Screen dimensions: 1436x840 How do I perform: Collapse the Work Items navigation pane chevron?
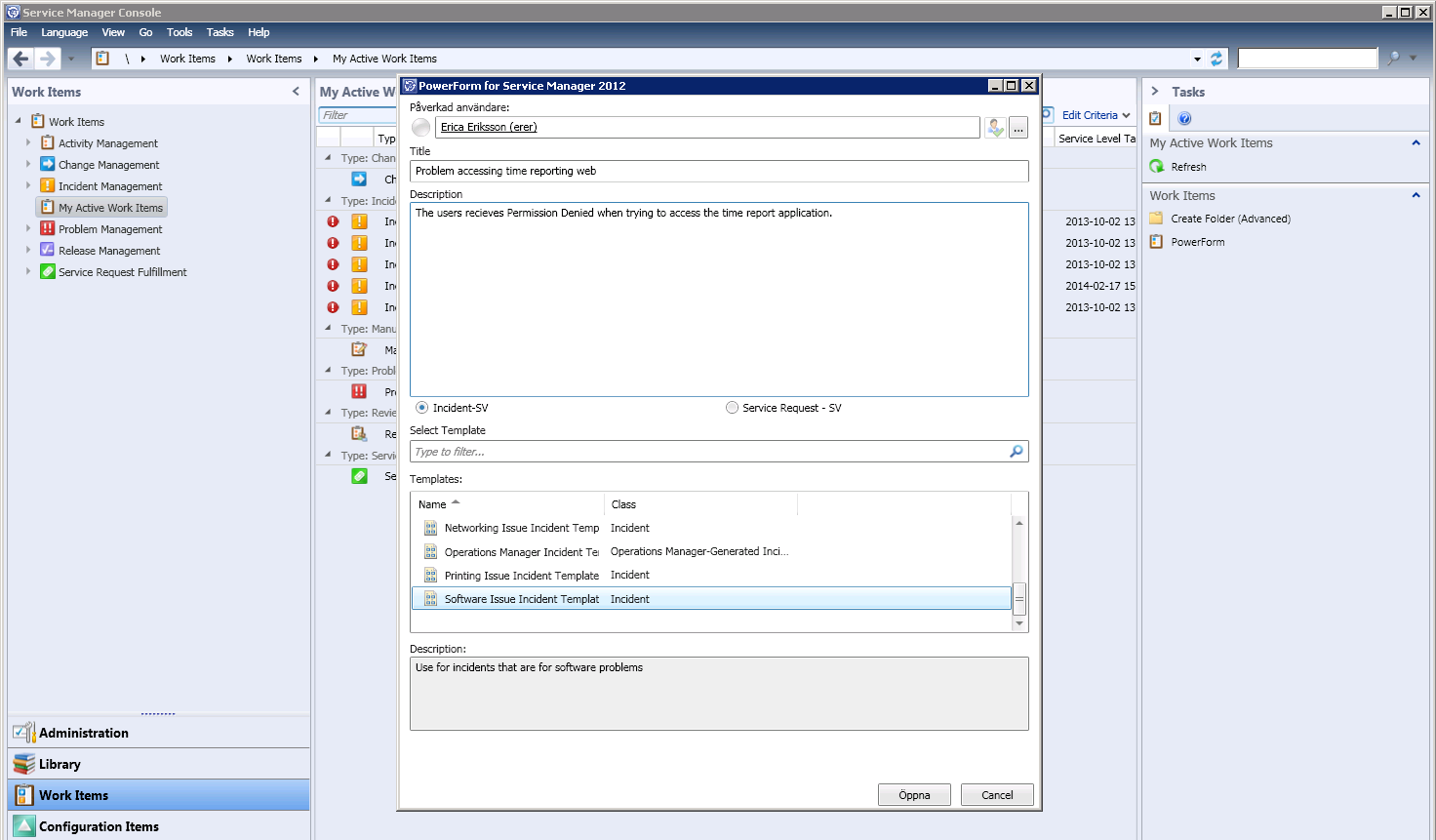[x=296, y=92]
